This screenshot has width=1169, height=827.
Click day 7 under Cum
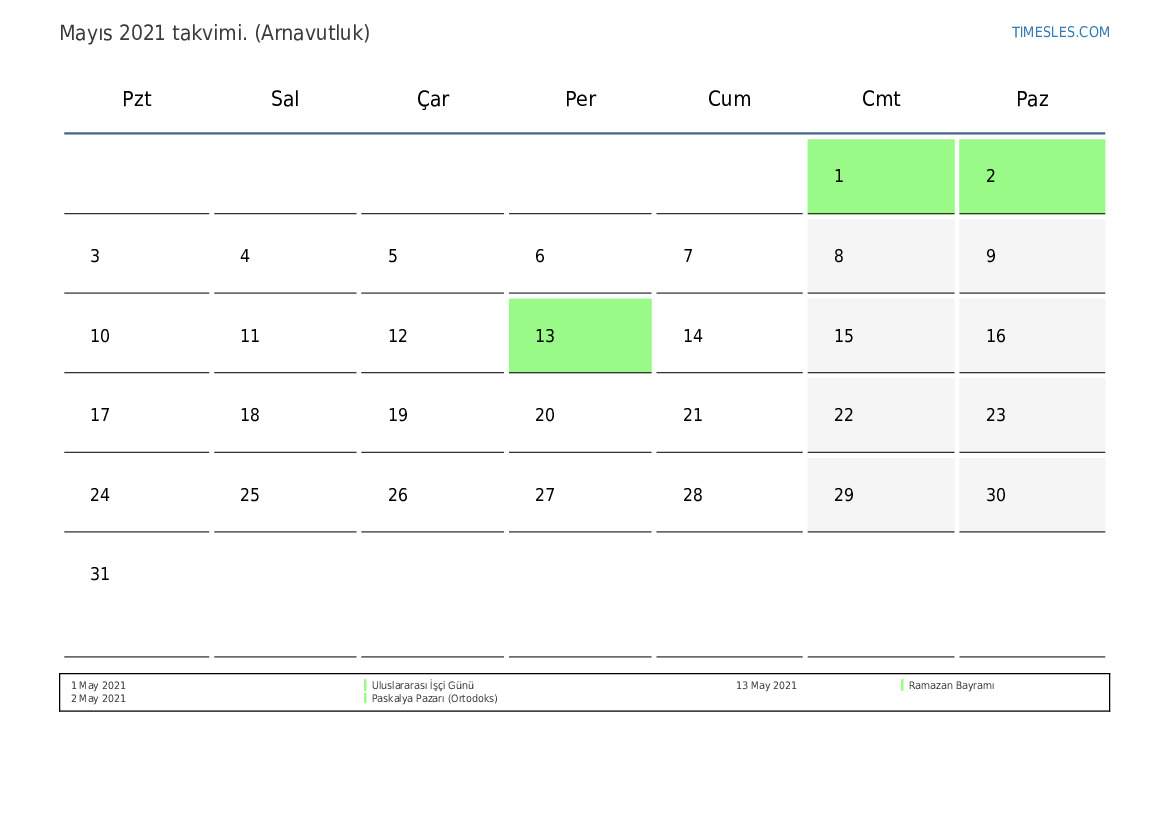tap(688, 256)
